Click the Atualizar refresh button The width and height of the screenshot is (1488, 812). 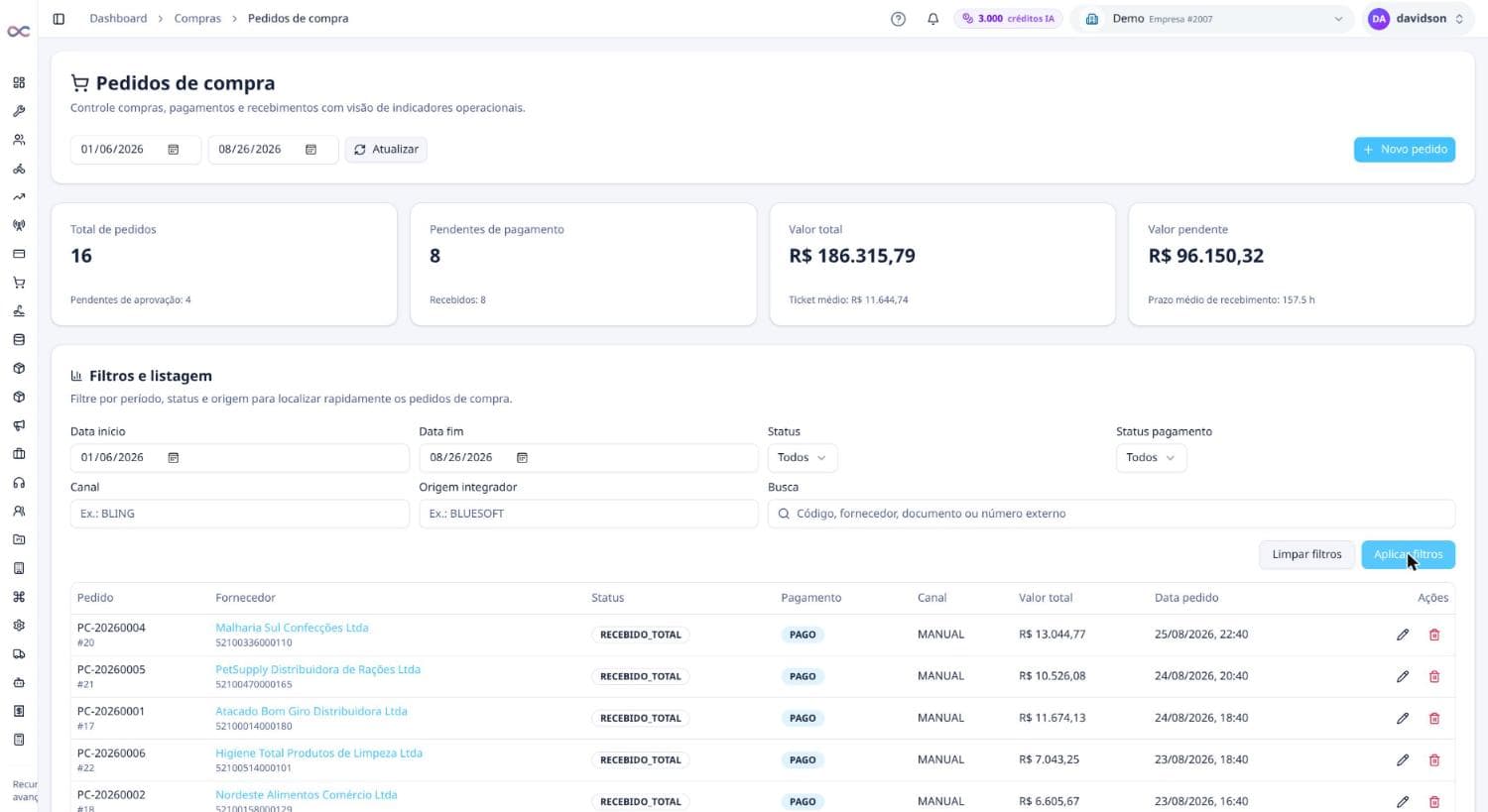click(386, 150)
